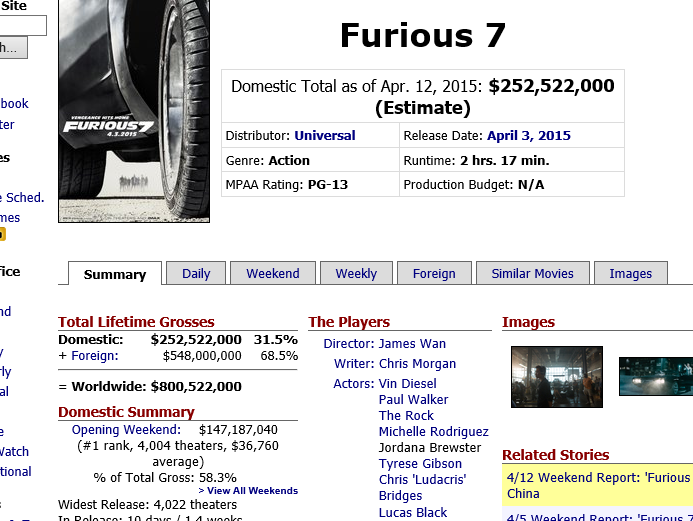
Task: Switch to the Daily tab
Action: [196, 273]
